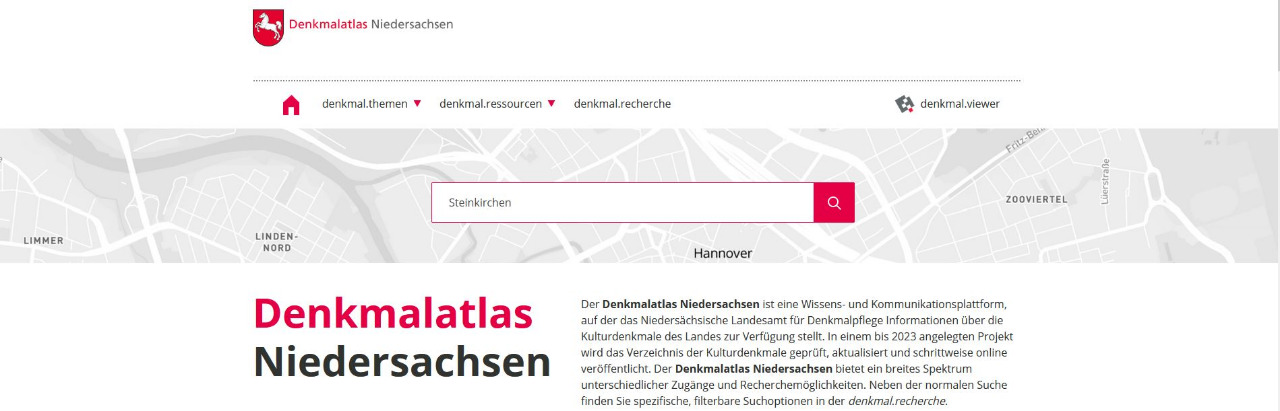Open the denkmal.themen menu
The image size is (1280, 411).
point(365,104)
